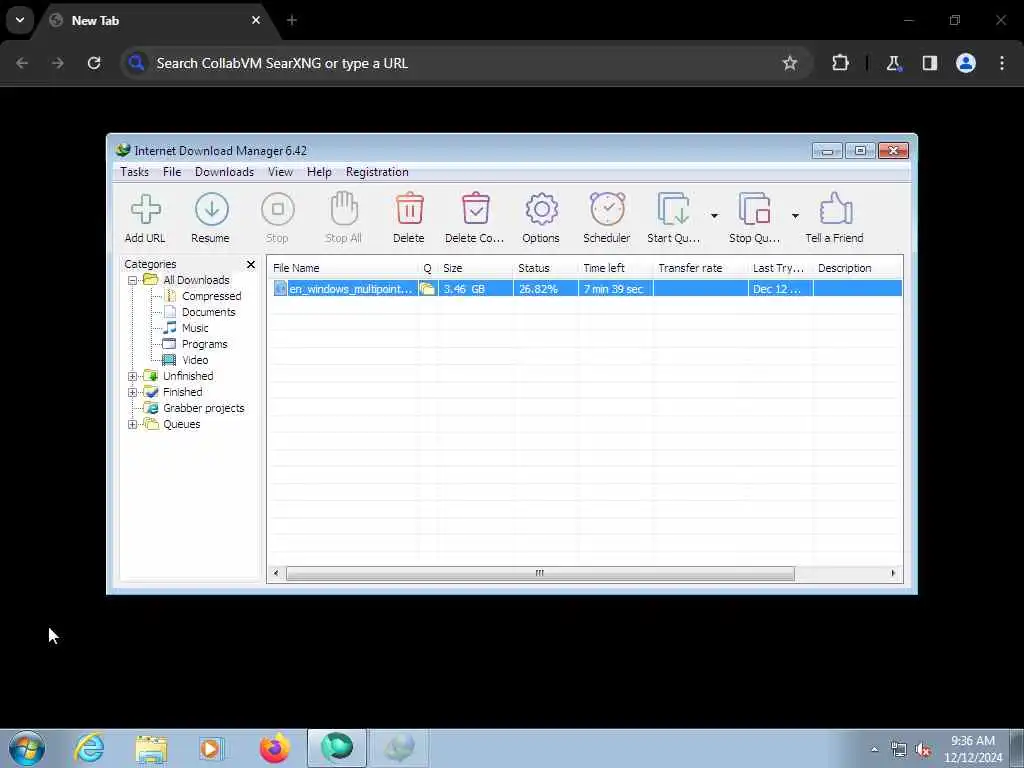Collapse the All Downloads tree node

coord(133,280)
